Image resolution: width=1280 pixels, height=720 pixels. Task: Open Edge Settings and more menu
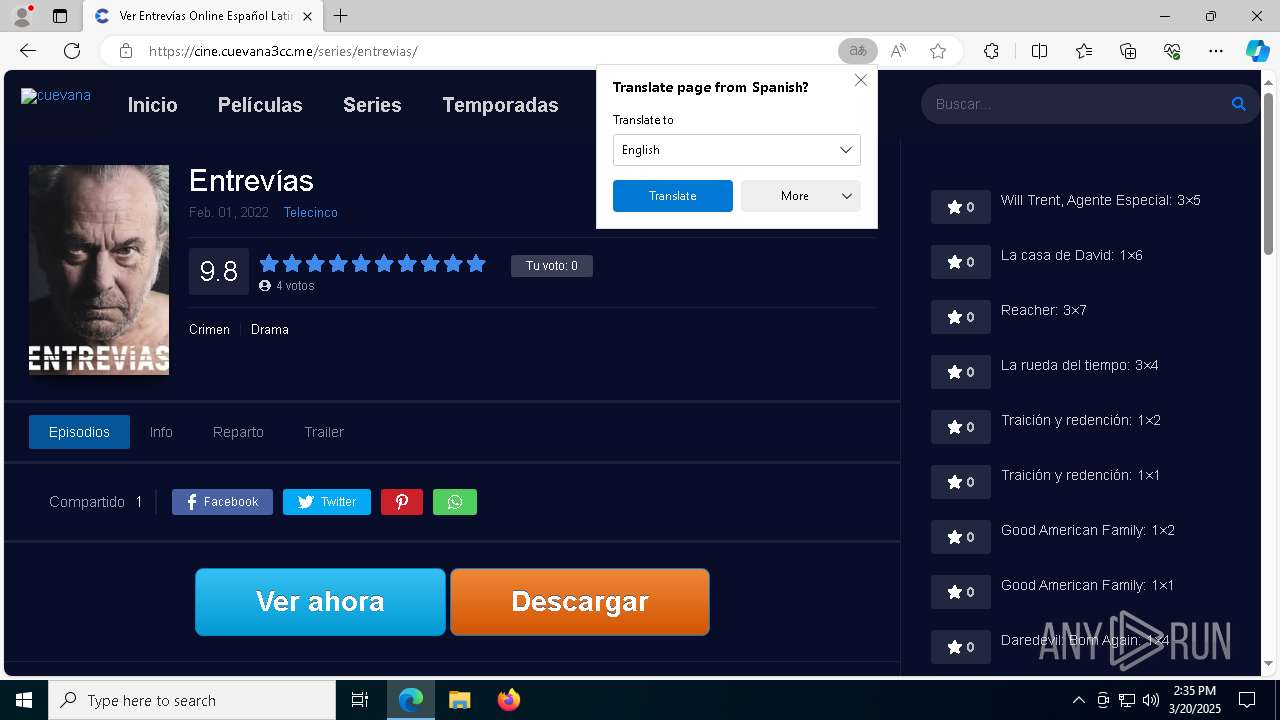1216,51
